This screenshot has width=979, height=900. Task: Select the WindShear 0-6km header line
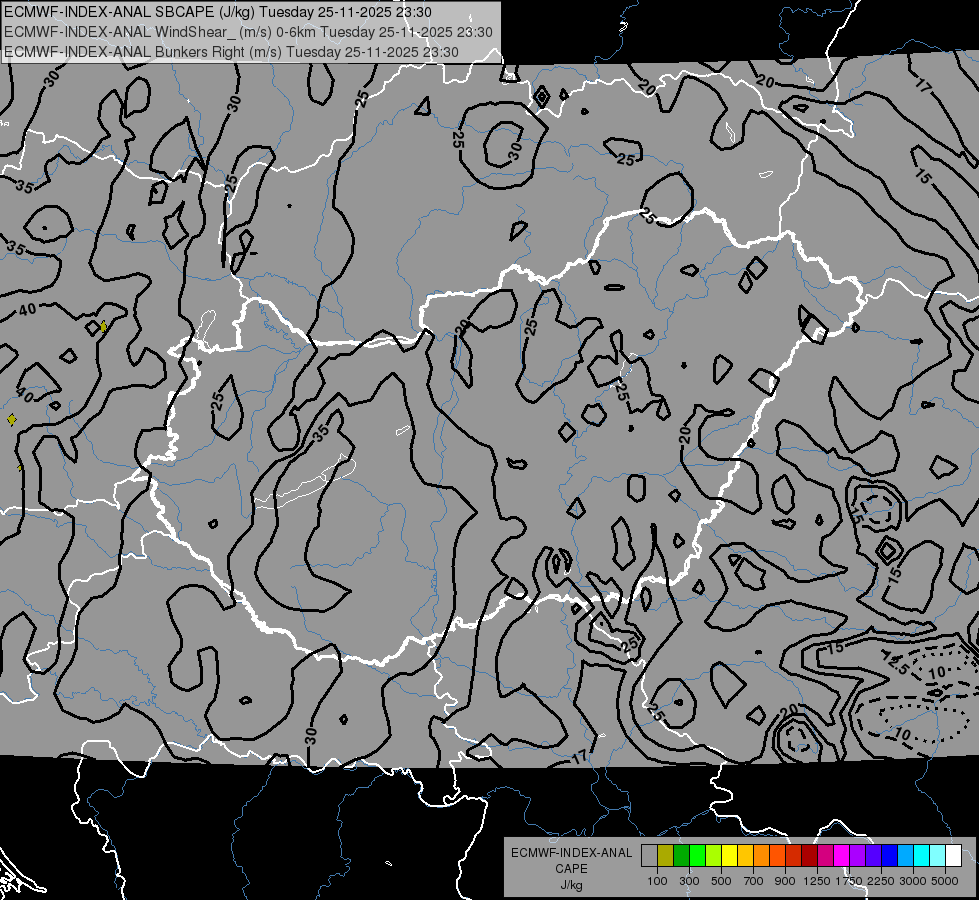(x=248, y=32)
